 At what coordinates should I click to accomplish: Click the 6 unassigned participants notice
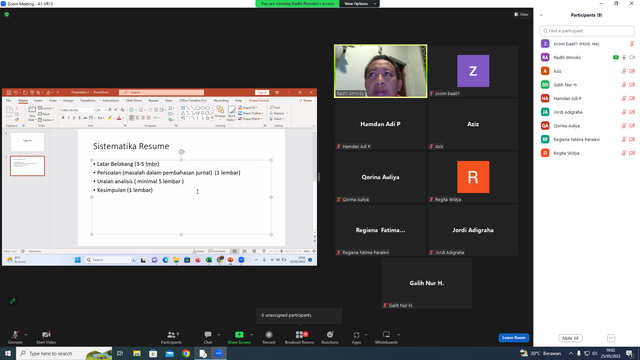tap(299, 315)
